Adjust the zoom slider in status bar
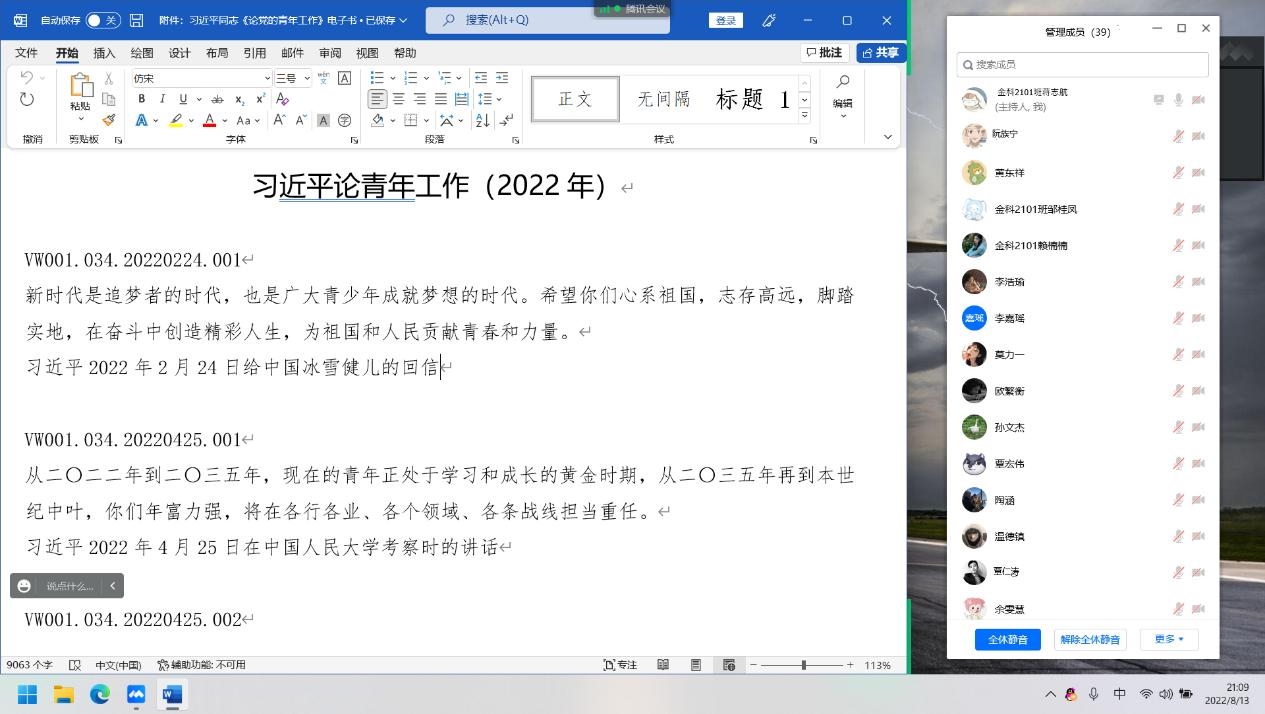 click(x=803, y=665)
